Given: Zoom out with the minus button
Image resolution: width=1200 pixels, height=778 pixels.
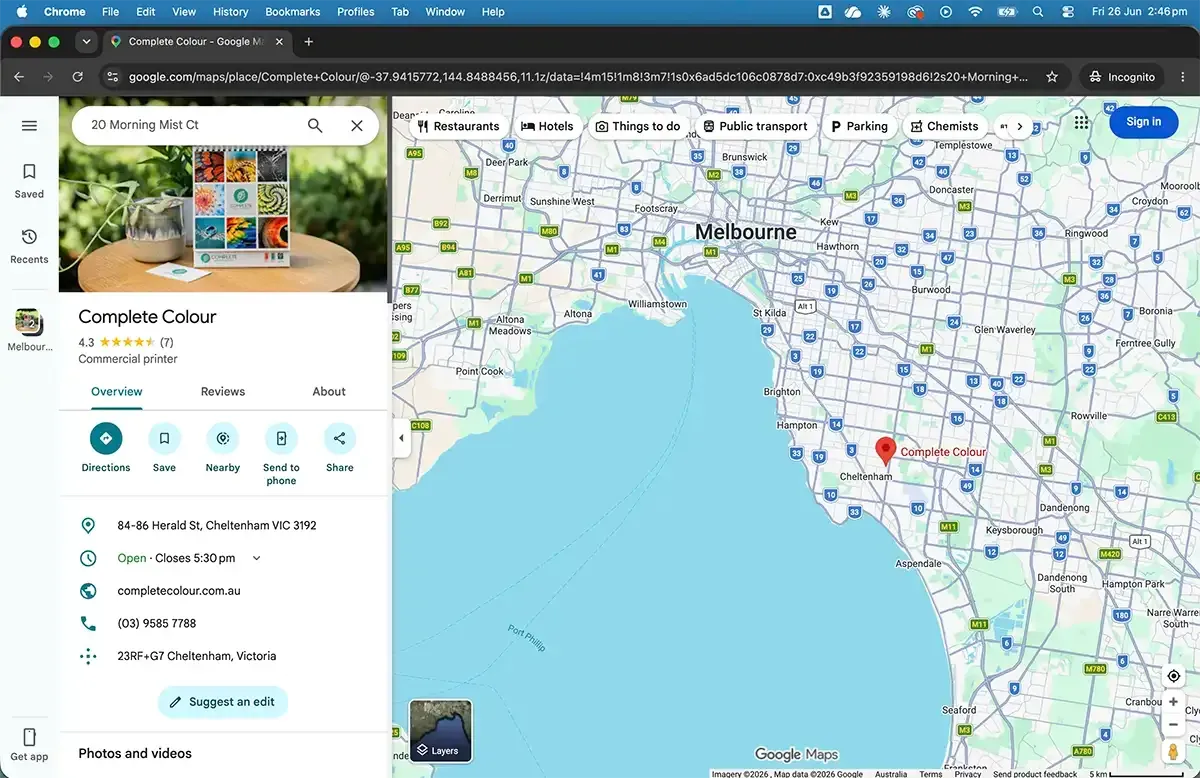Looking at the screenshot, I should pos(1174,725).
